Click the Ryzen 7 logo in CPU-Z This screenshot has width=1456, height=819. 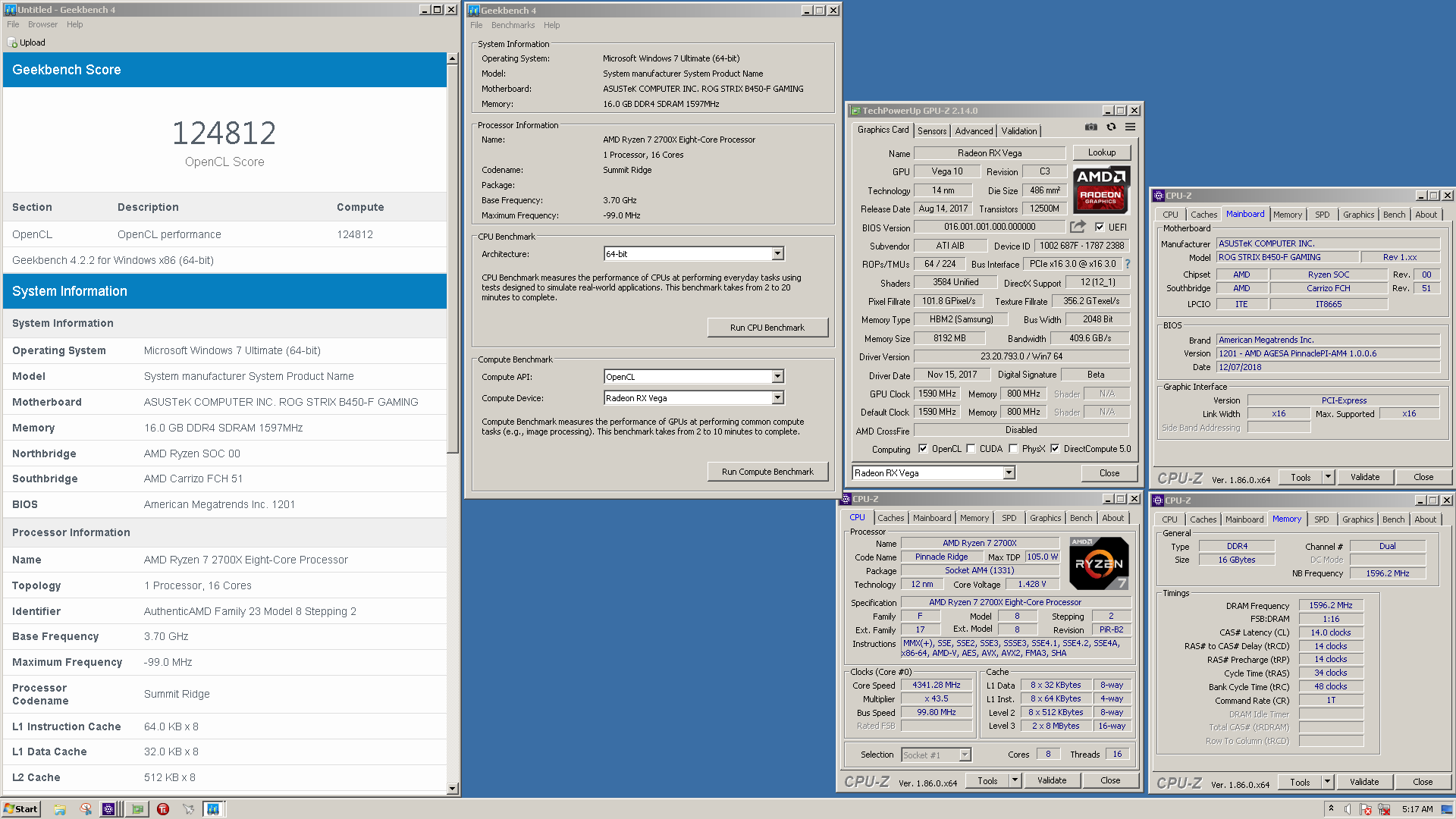click(1099, 563)
